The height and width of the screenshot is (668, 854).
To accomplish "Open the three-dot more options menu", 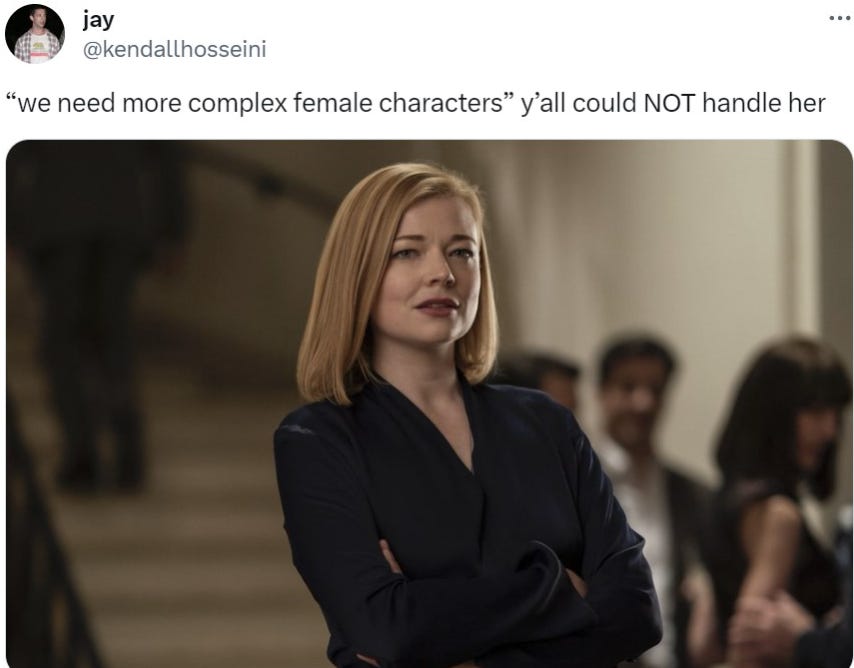I will coord(839,19).
